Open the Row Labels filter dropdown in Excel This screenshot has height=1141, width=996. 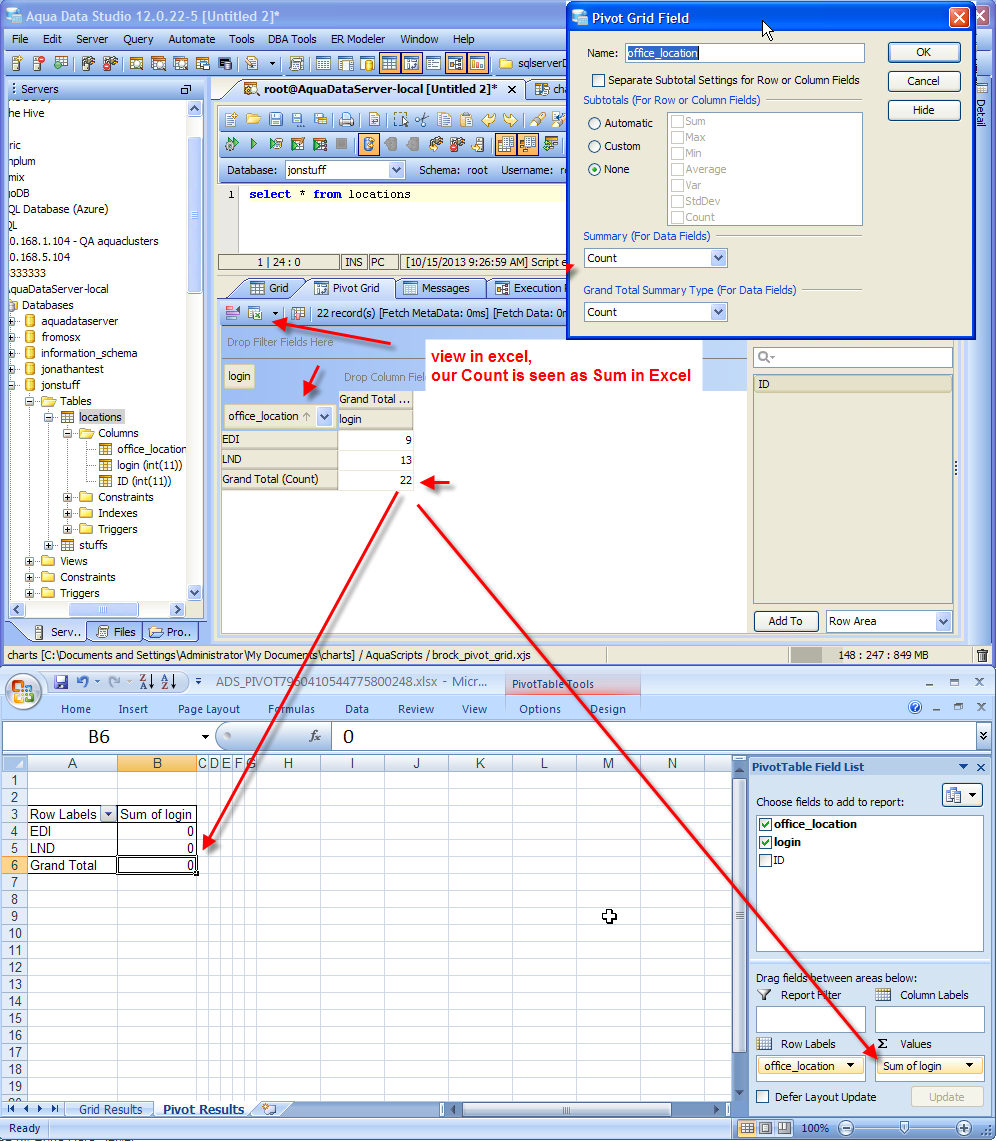[x=108, y=814]
